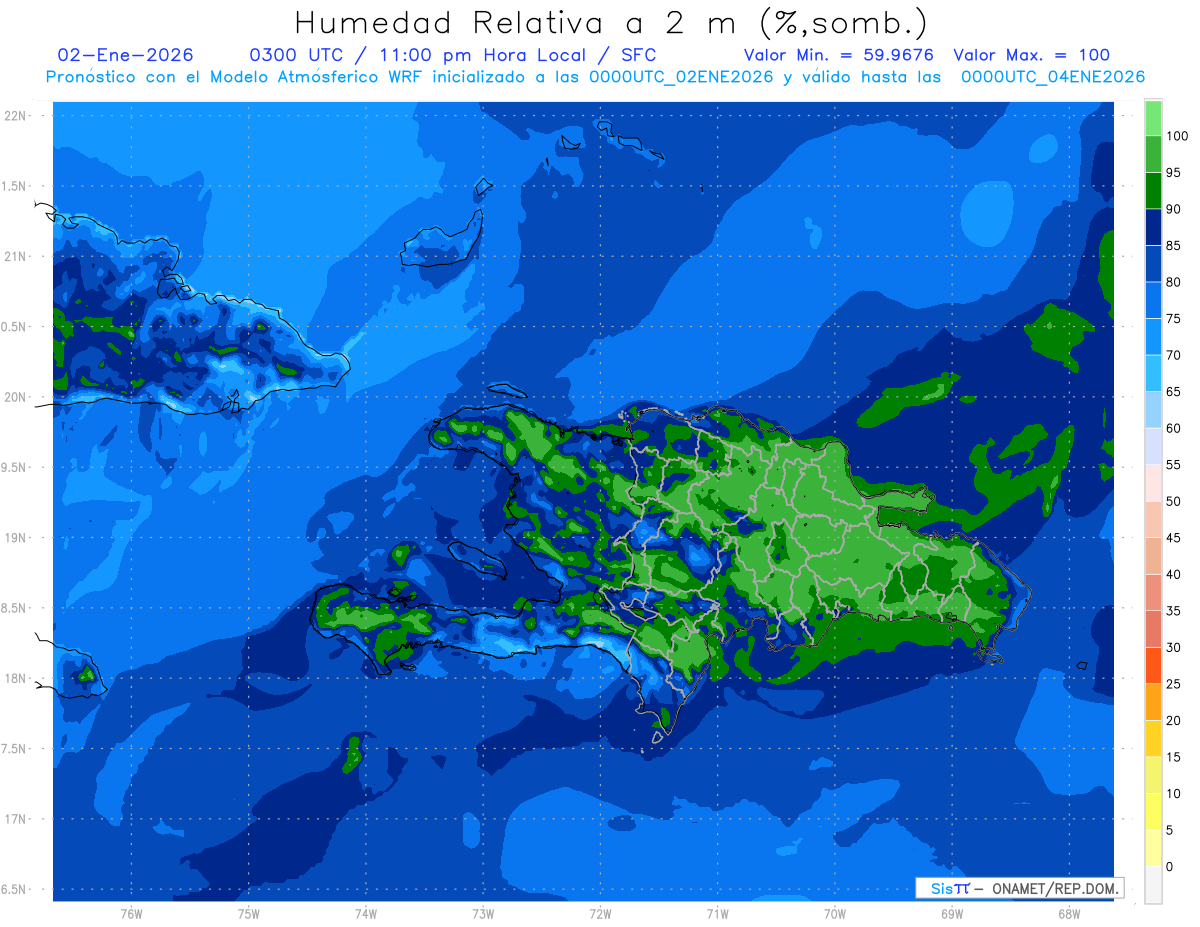The height and width of the screenshot is (927, 1200).
Task: Pick the pale pink swatch between 50 and 55
Action: point(1153,482)
